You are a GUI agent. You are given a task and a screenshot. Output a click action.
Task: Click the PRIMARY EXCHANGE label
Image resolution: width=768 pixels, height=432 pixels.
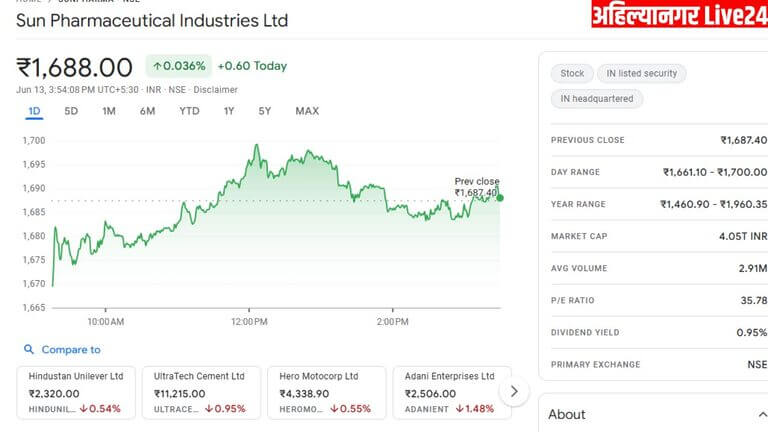tap(596, 364)
